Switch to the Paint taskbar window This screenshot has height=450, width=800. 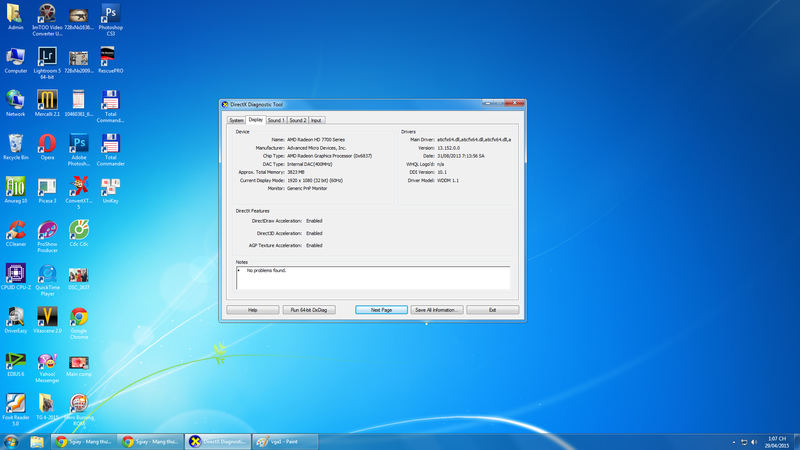point(283,441)
